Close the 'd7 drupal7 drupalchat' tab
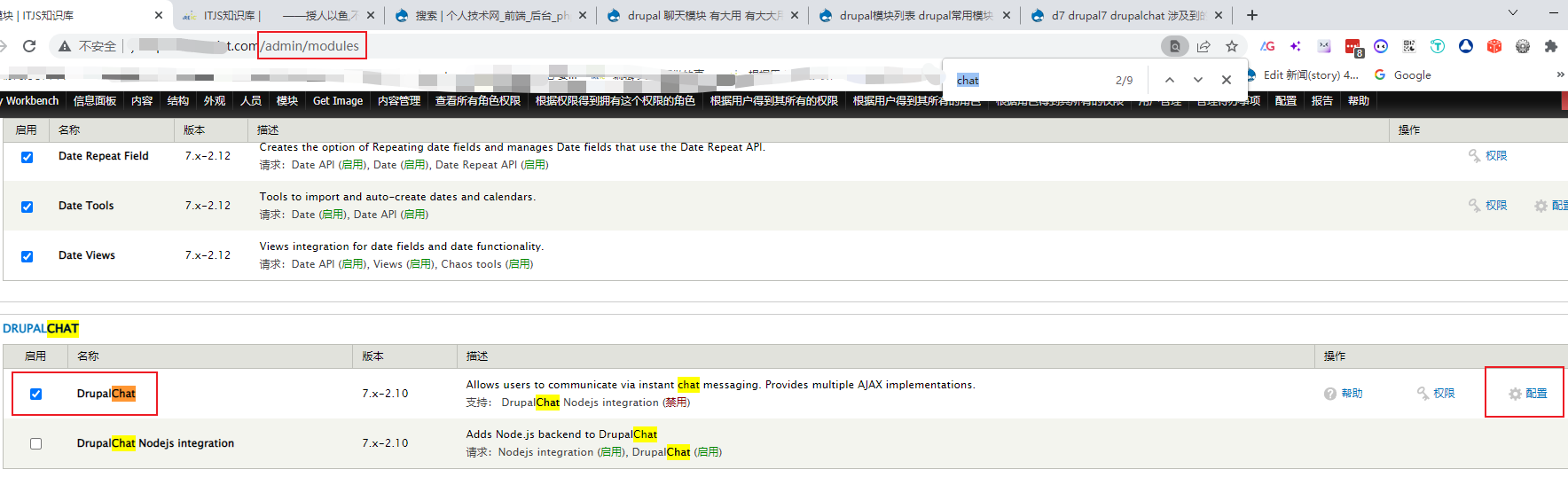The height and width of the screenshot is (477, 1568). [x=1219, y=15]
